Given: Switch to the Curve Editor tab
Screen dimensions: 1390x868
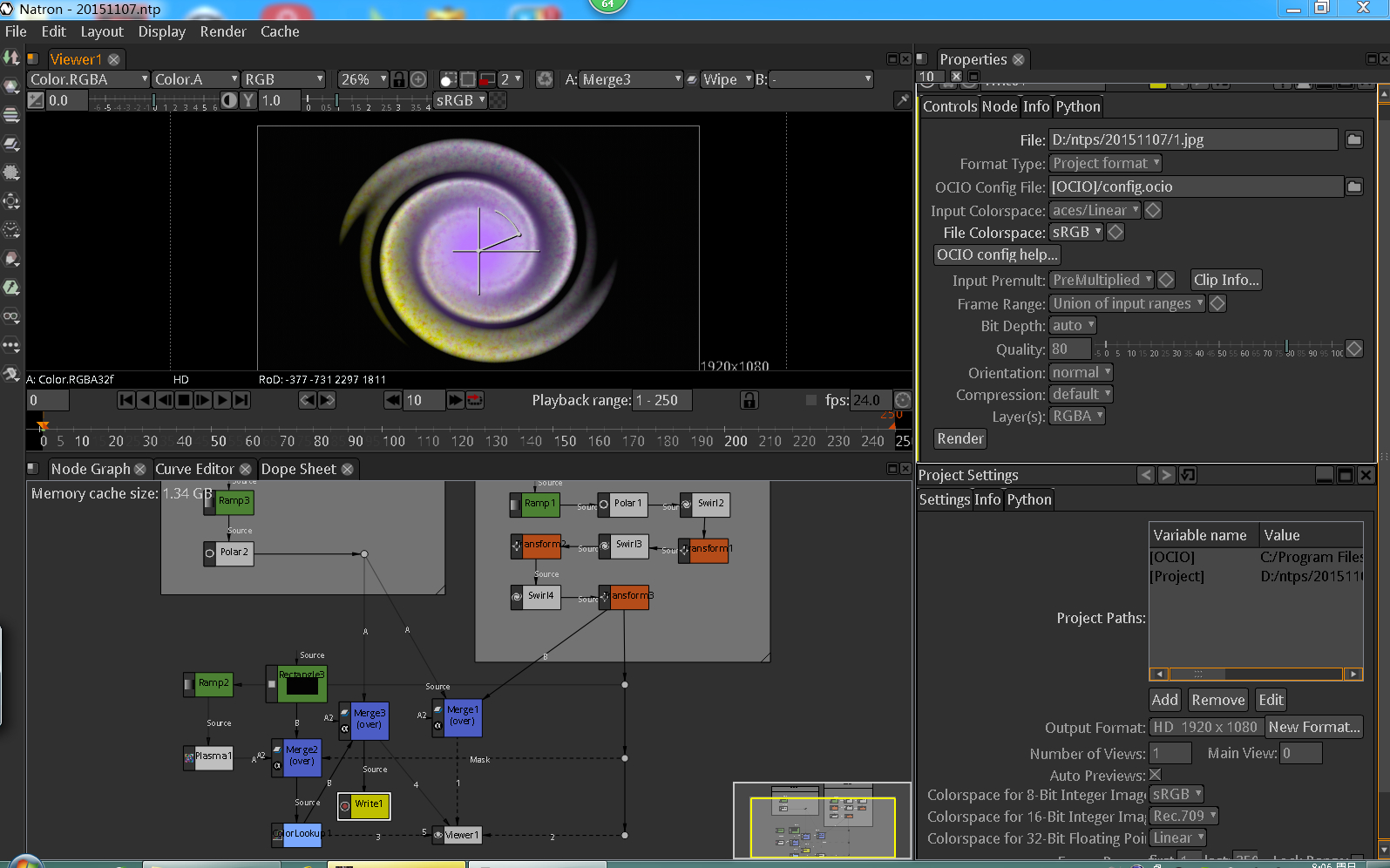Looking at the screenshot, I should point(194,469).
